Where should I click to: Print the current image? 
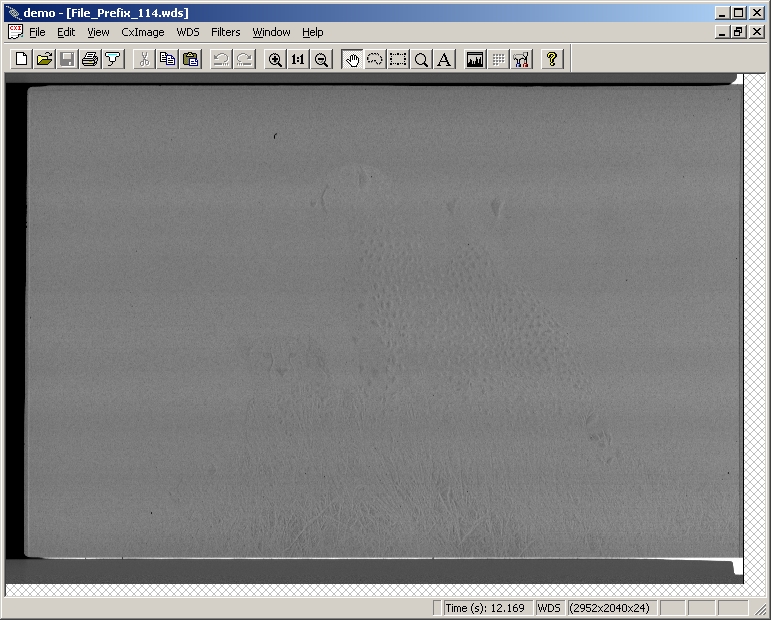(x=89, y=59)
